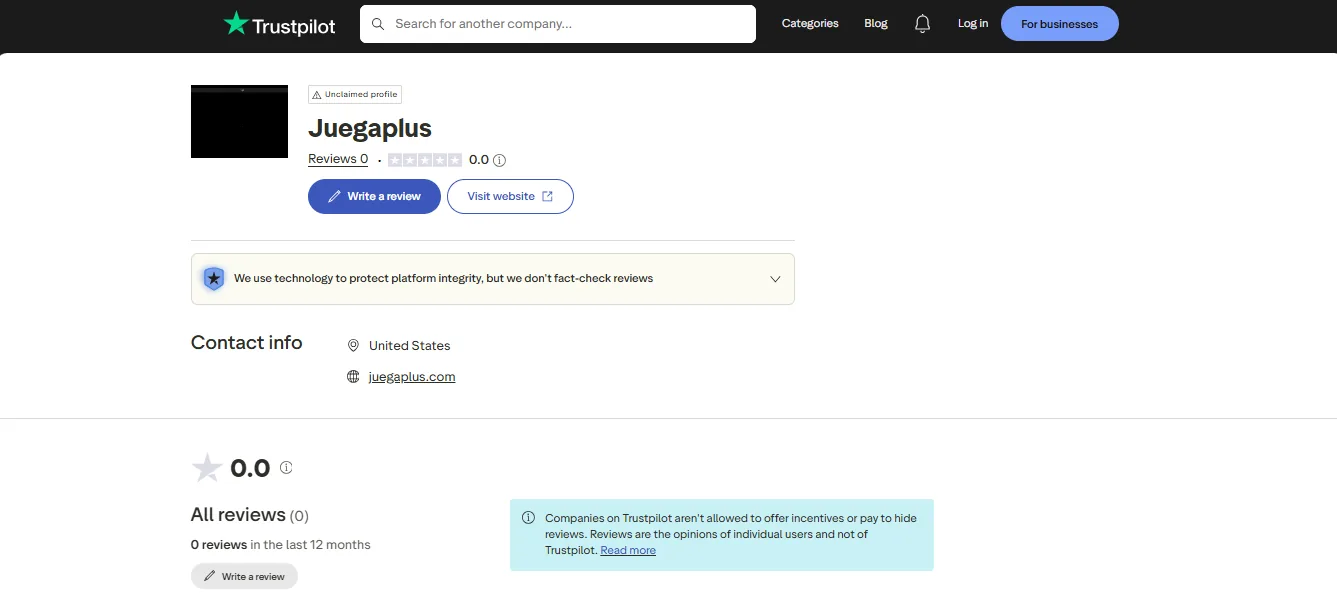The width and height of the screenshot is (1337, 593).
Task: Click the shield star integrity icon
Action: [x=213, y=278]
